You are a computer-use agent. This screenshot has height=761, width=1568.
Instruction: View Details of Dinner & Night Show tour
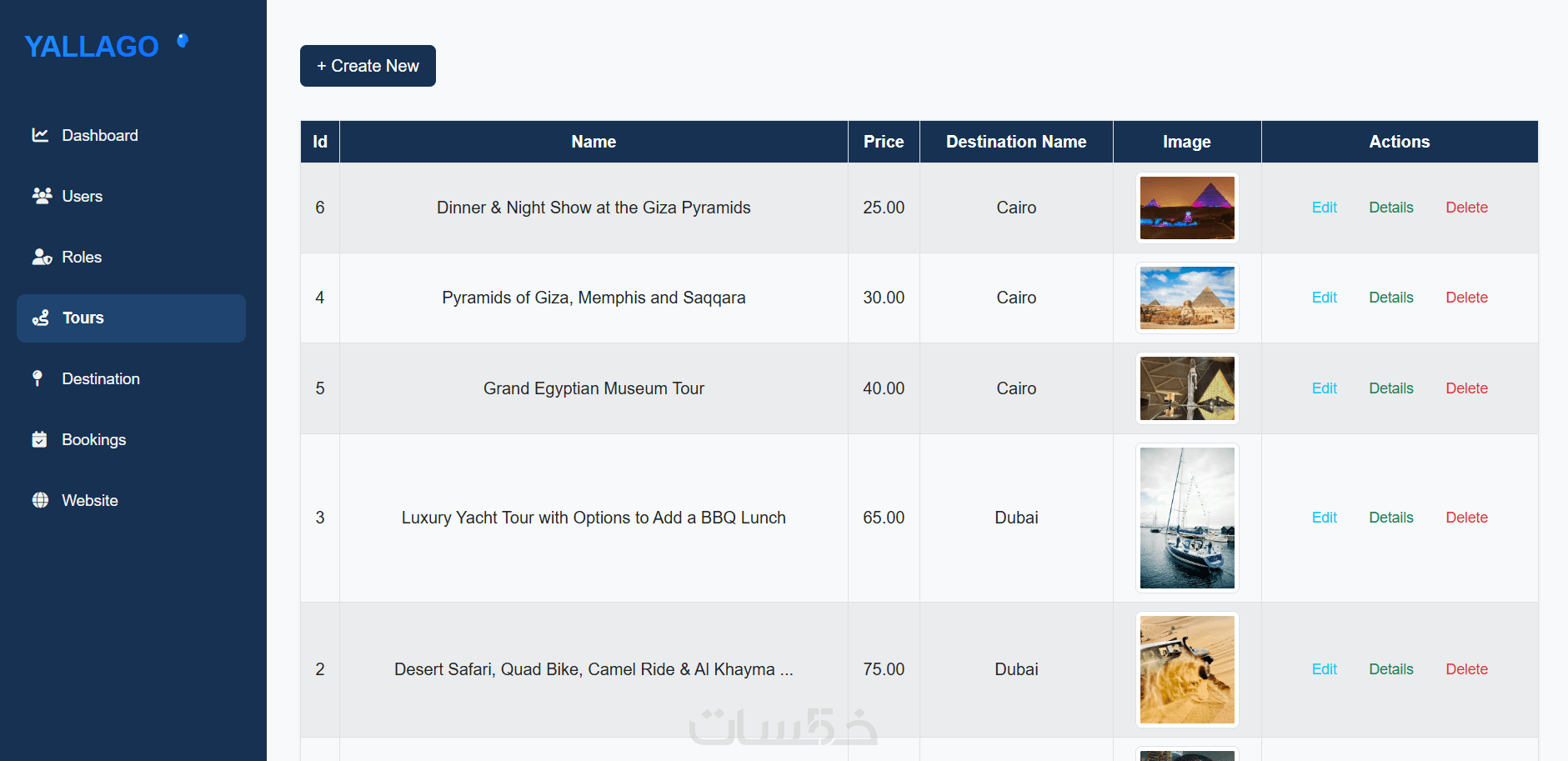tap(1390, 208)
